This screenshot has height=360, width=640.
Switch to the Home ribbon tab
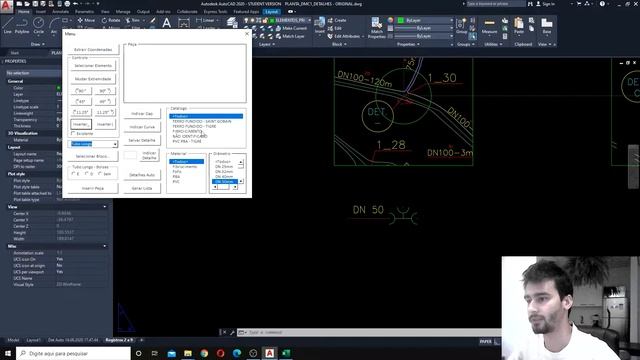(24, 11)
